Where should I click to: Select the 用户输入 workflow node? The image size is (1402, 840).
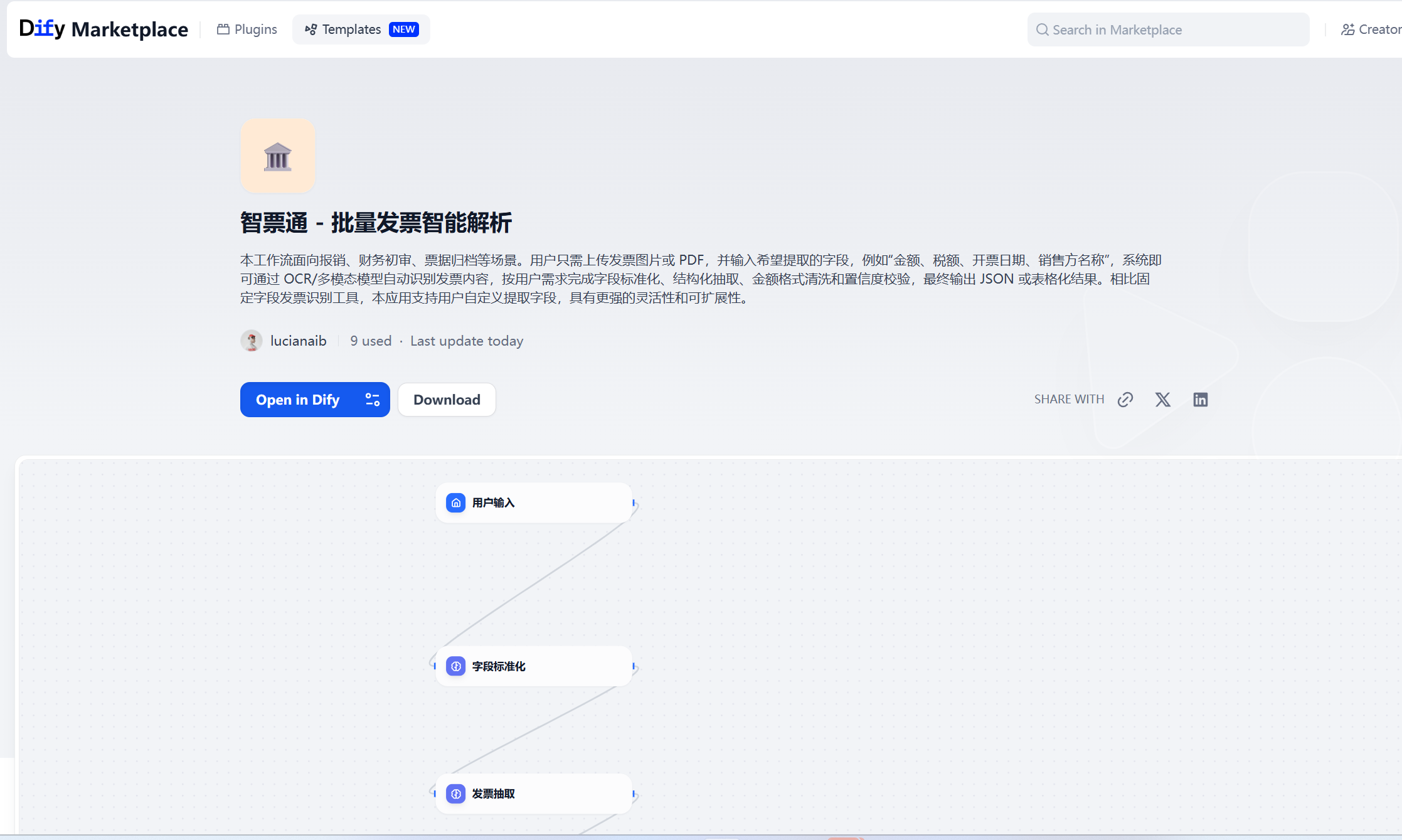[534, 502]
